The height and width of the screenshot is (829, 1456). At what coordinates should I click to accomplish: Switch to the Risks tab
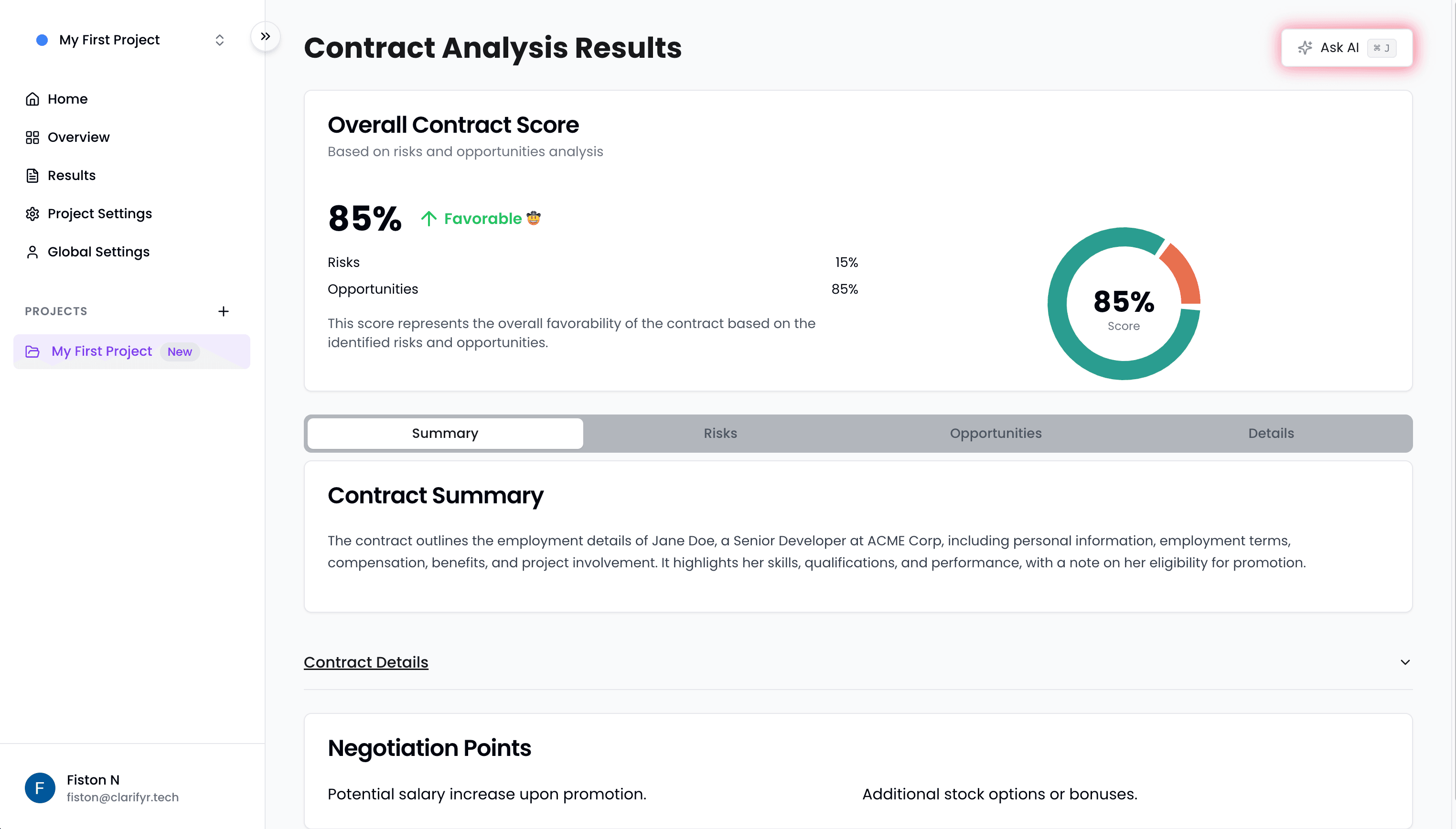click(x=720, y=433)
